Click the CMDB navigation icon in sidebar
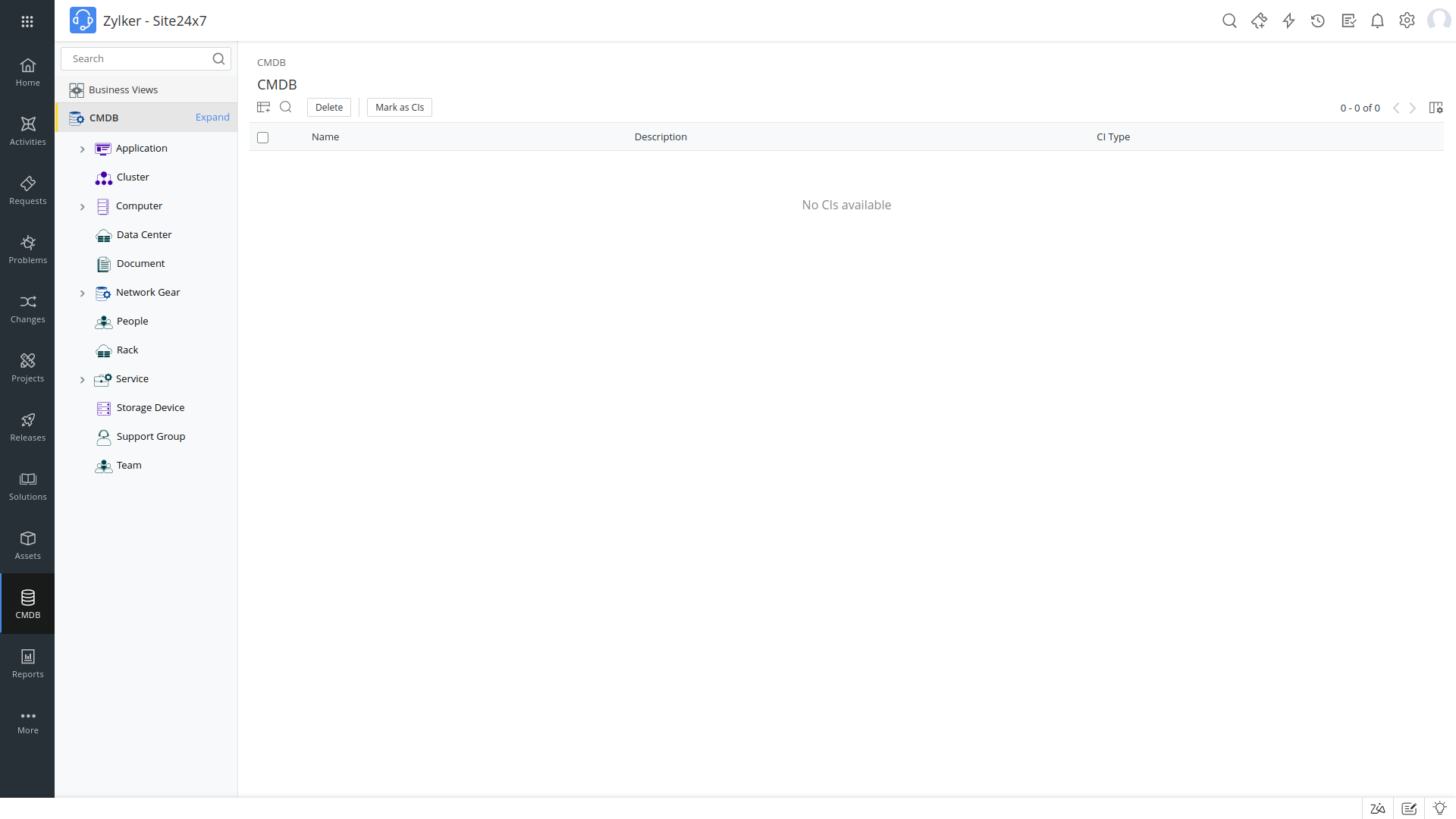The height and width of the screenshot is (819, 1456). 27,604
